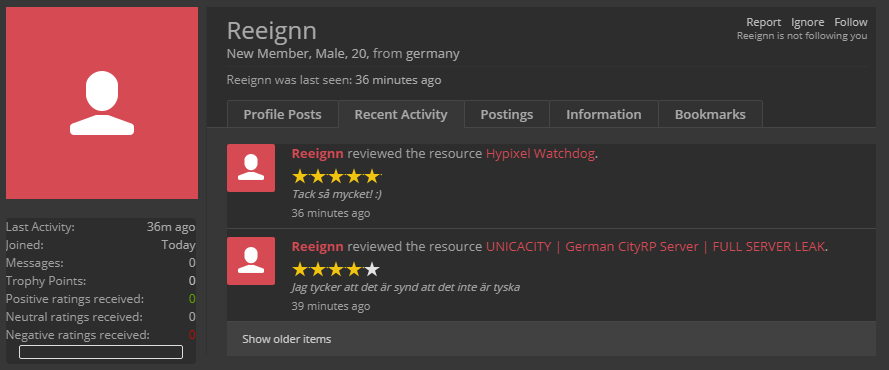Open UNICACITY German CityRP Server leak link
The height and width of the screenshot is (370, 889).
(x=655, y=246)
